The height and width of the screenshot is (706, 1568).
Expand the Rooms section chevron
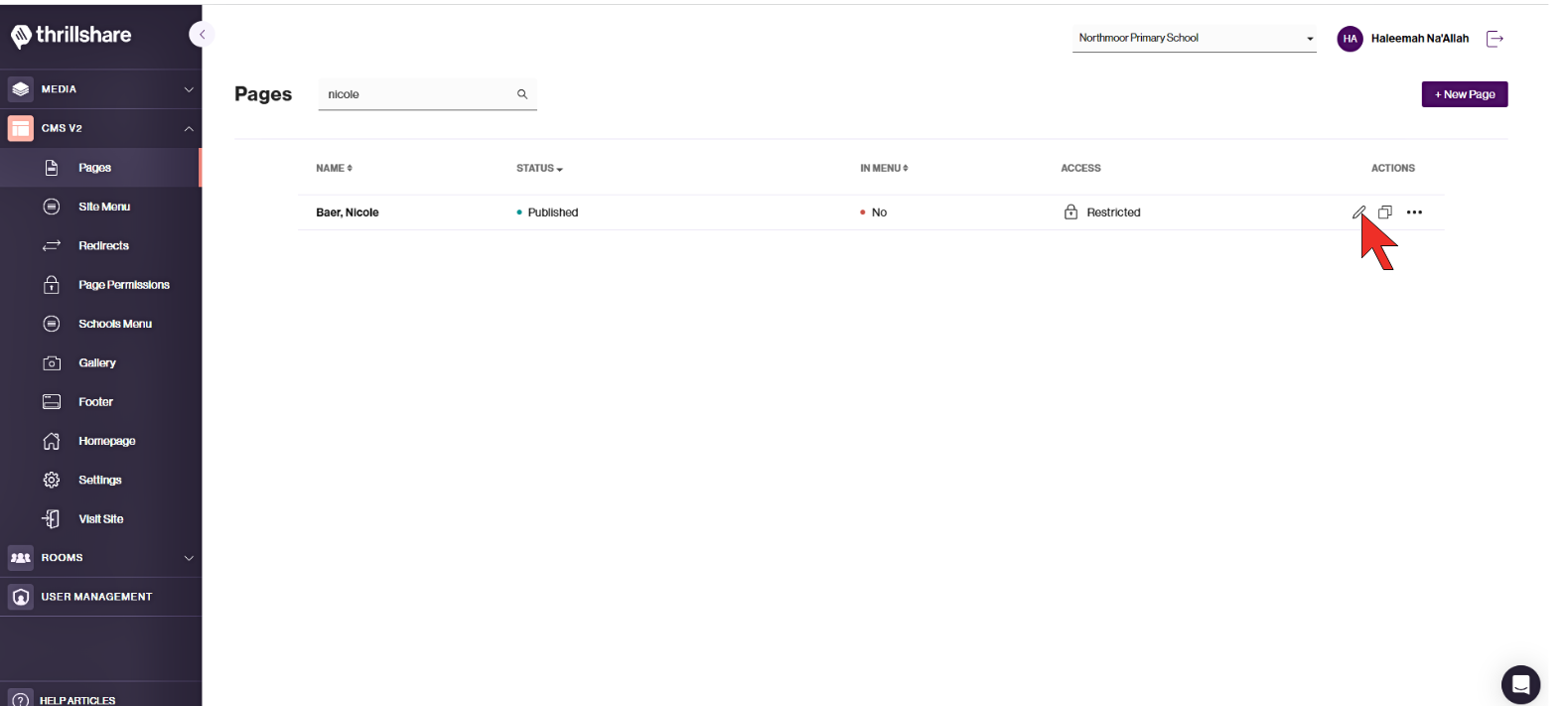pyautogui.click(x=189, y=558)
